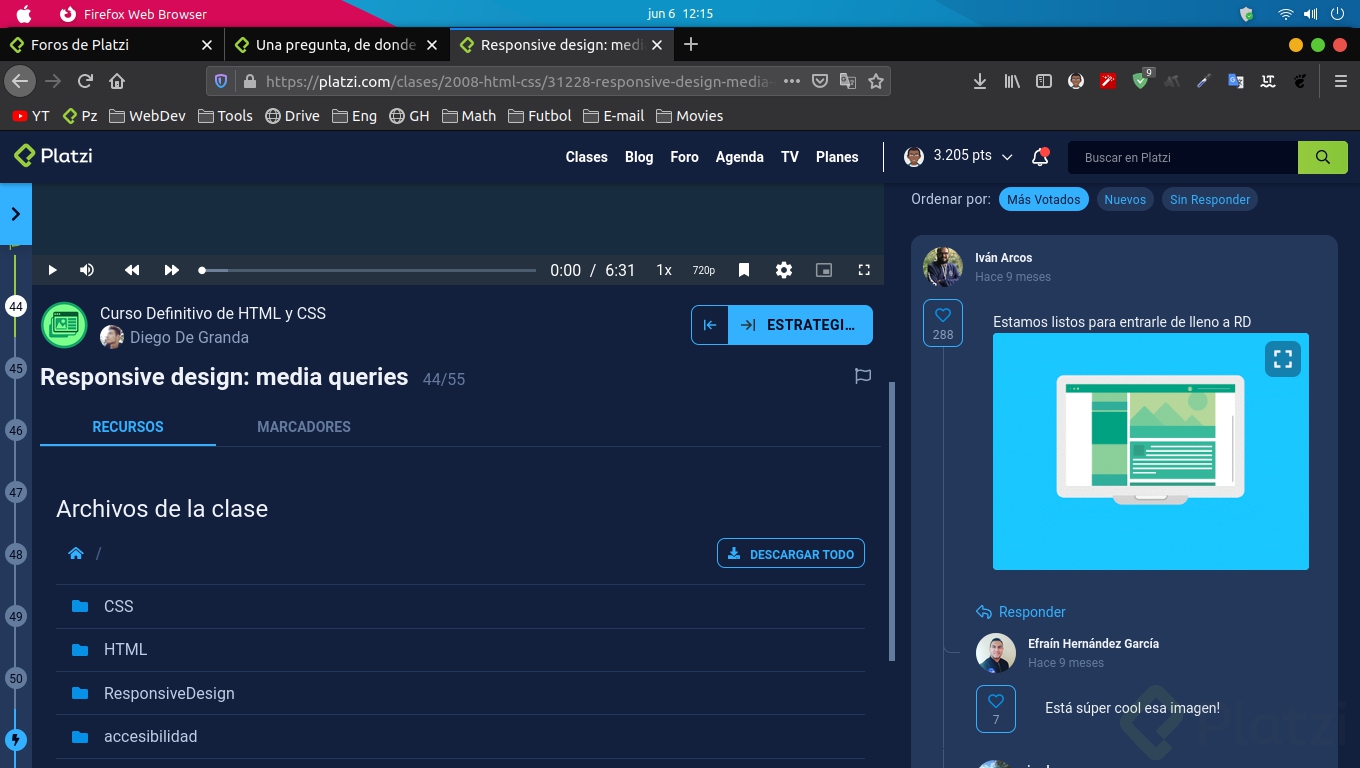
Task: Enable picture-in-picture mode in video player
Action: tap(824, 270)
